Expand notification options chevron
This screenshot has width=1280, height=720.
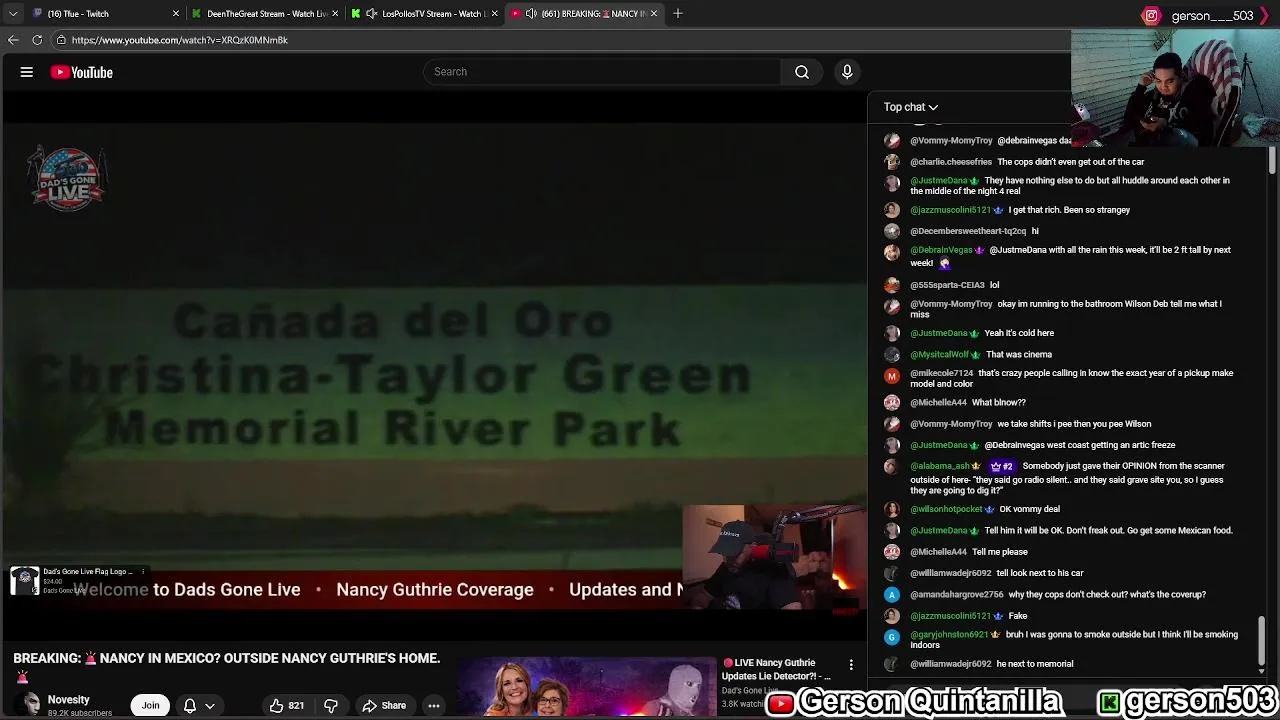tap(210, 706)
